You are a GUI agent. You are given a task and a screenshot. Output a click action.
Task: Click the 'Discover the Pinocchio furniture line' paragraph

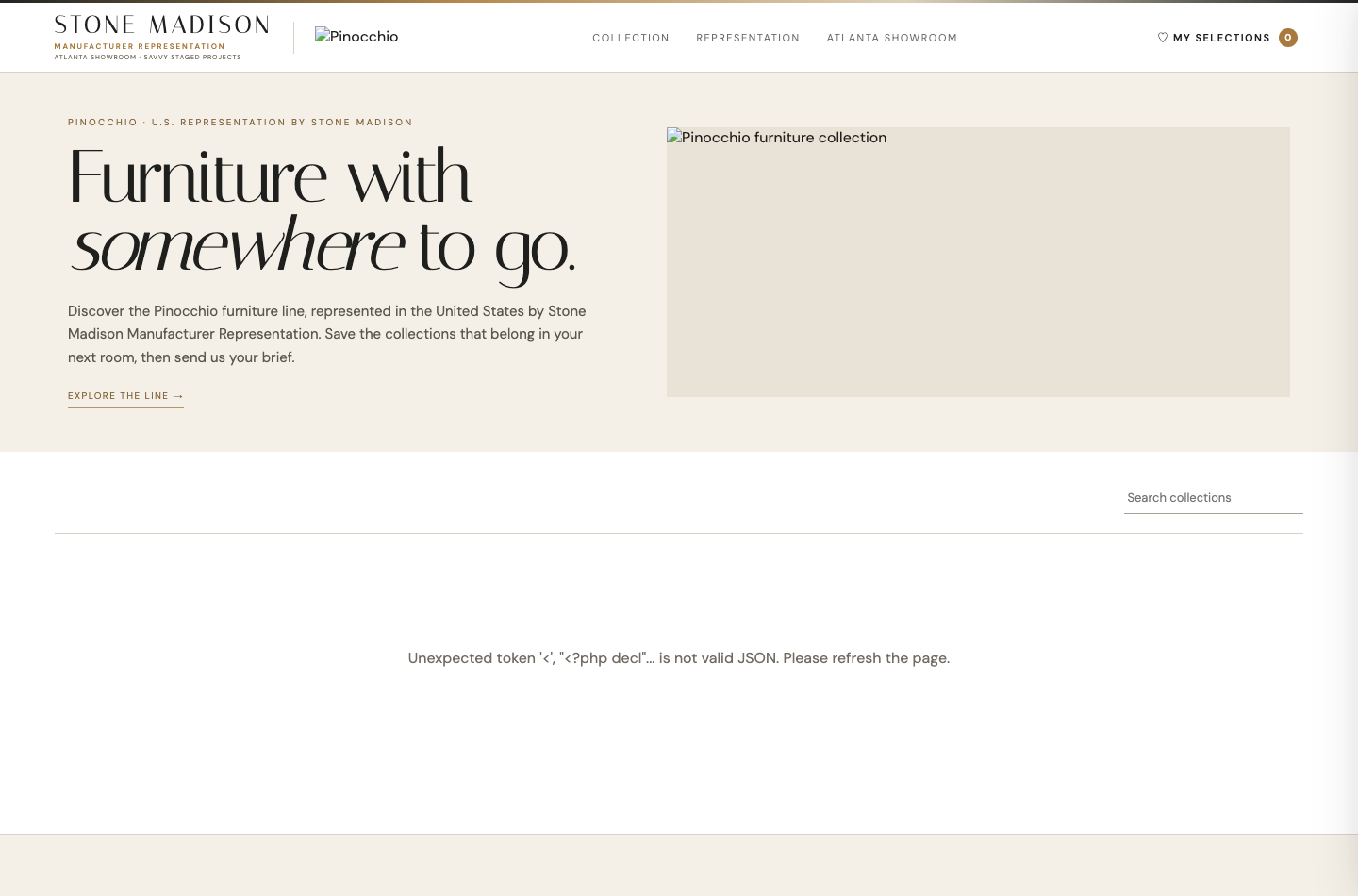[327, 334]
